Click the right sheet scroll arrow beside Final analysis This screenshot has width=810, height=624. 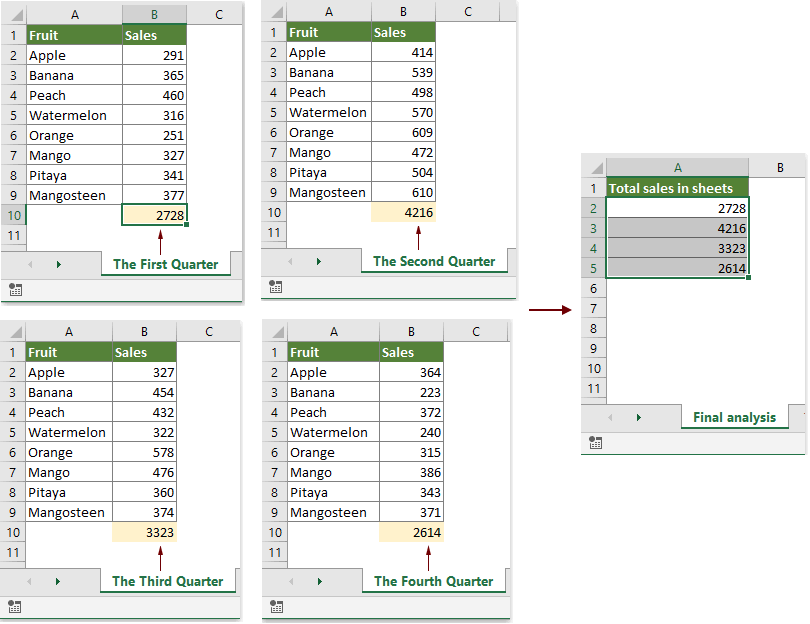640,417
